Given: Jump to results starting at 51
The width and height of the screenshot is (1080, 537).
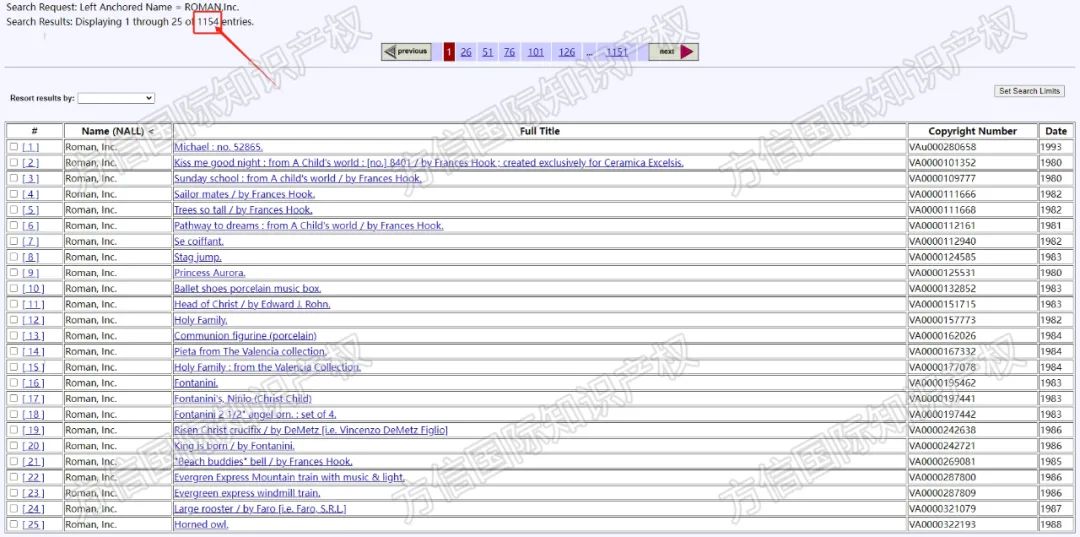Looking at the screenshot, I should [488, 52].
